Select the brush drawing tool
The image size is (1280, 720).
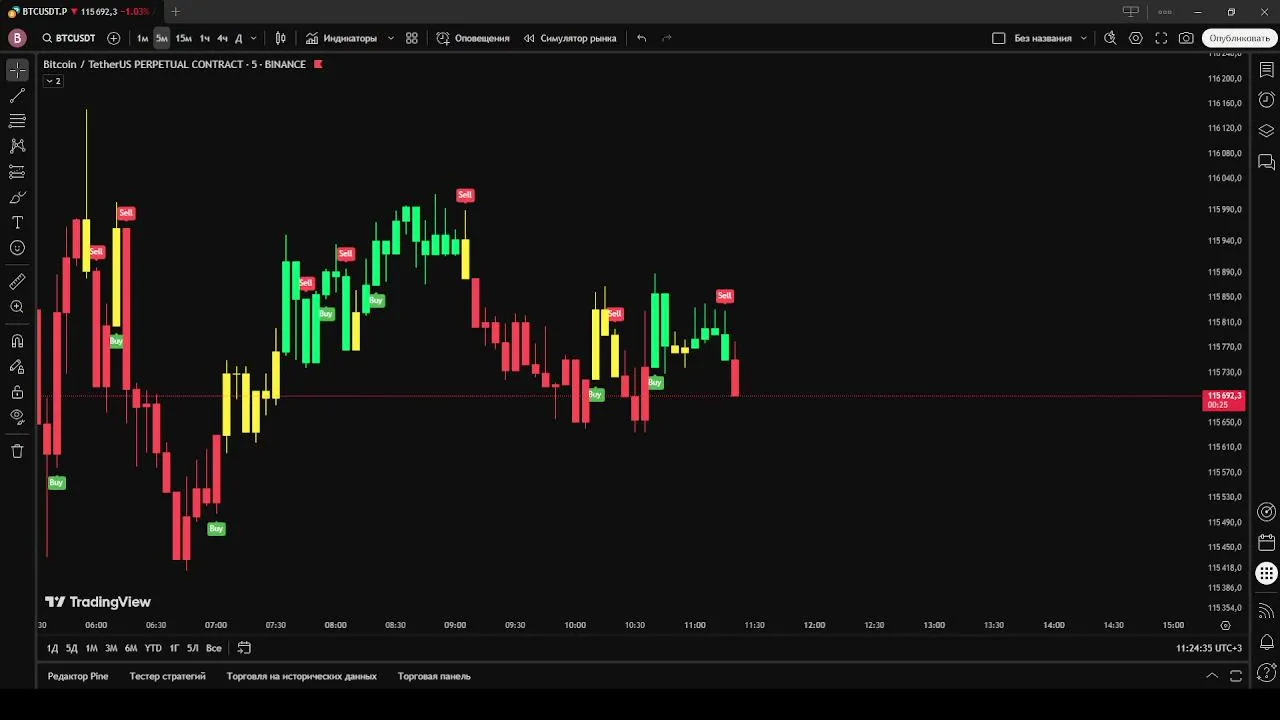coord(17,197)
